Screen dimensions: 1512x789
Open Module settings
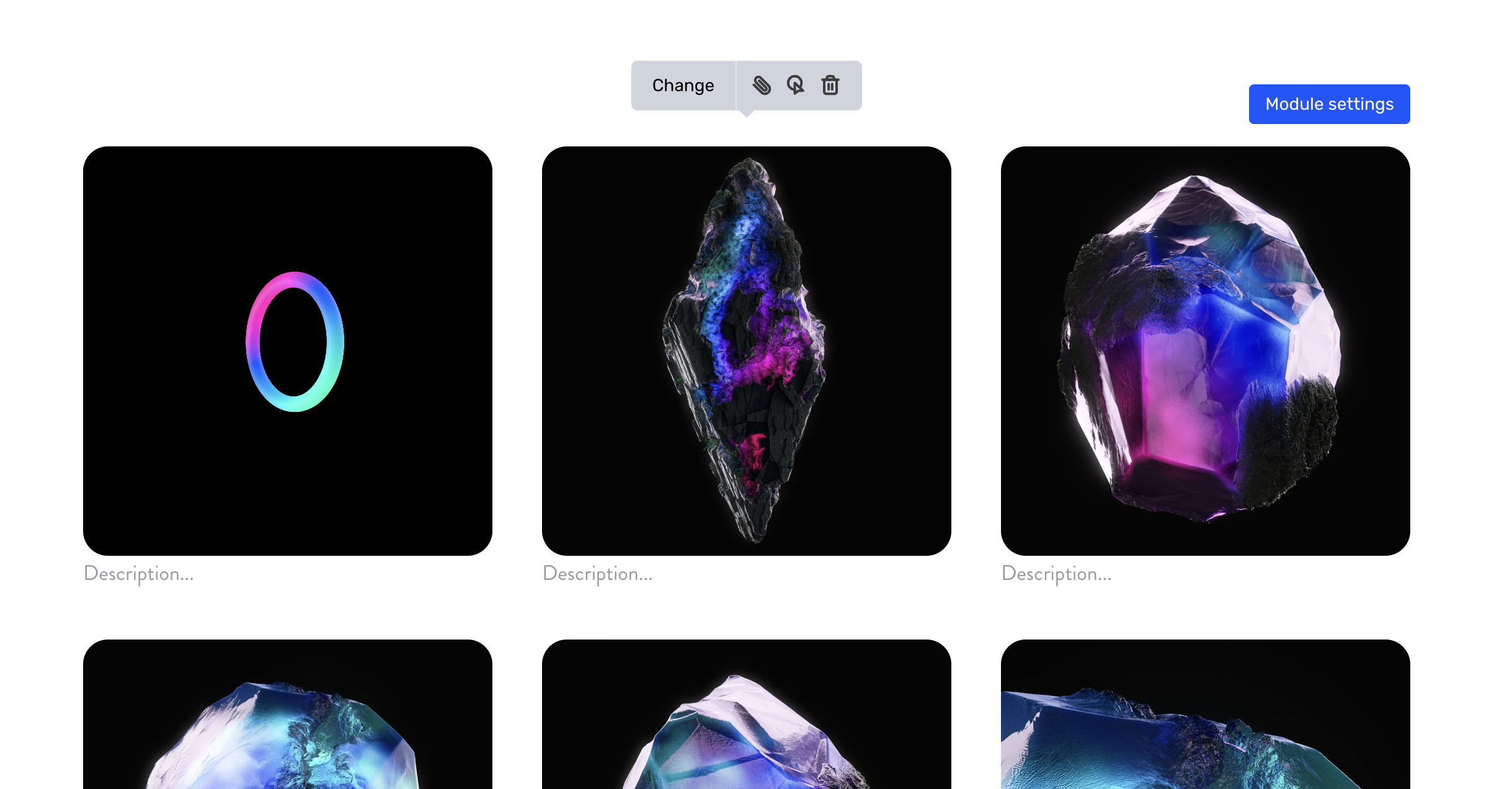coord(1329,104)
